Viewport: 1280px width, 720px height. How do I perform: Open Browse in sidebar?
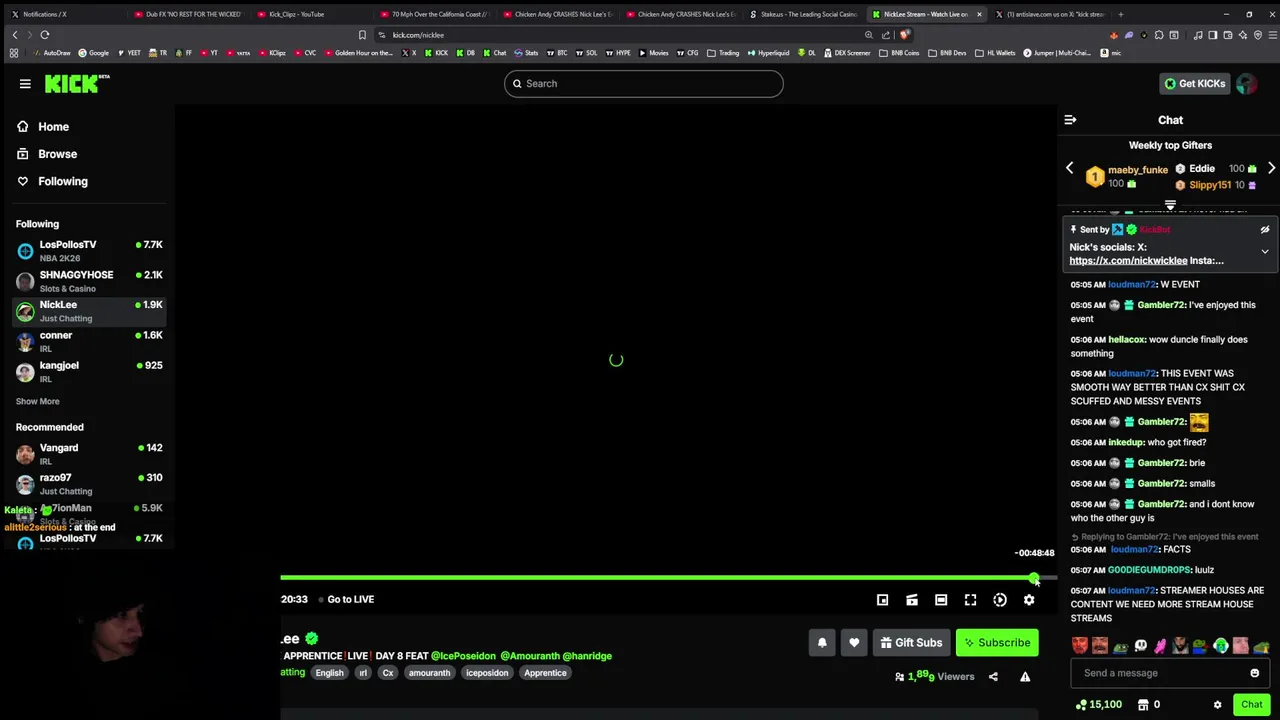(x=47, y=154)
